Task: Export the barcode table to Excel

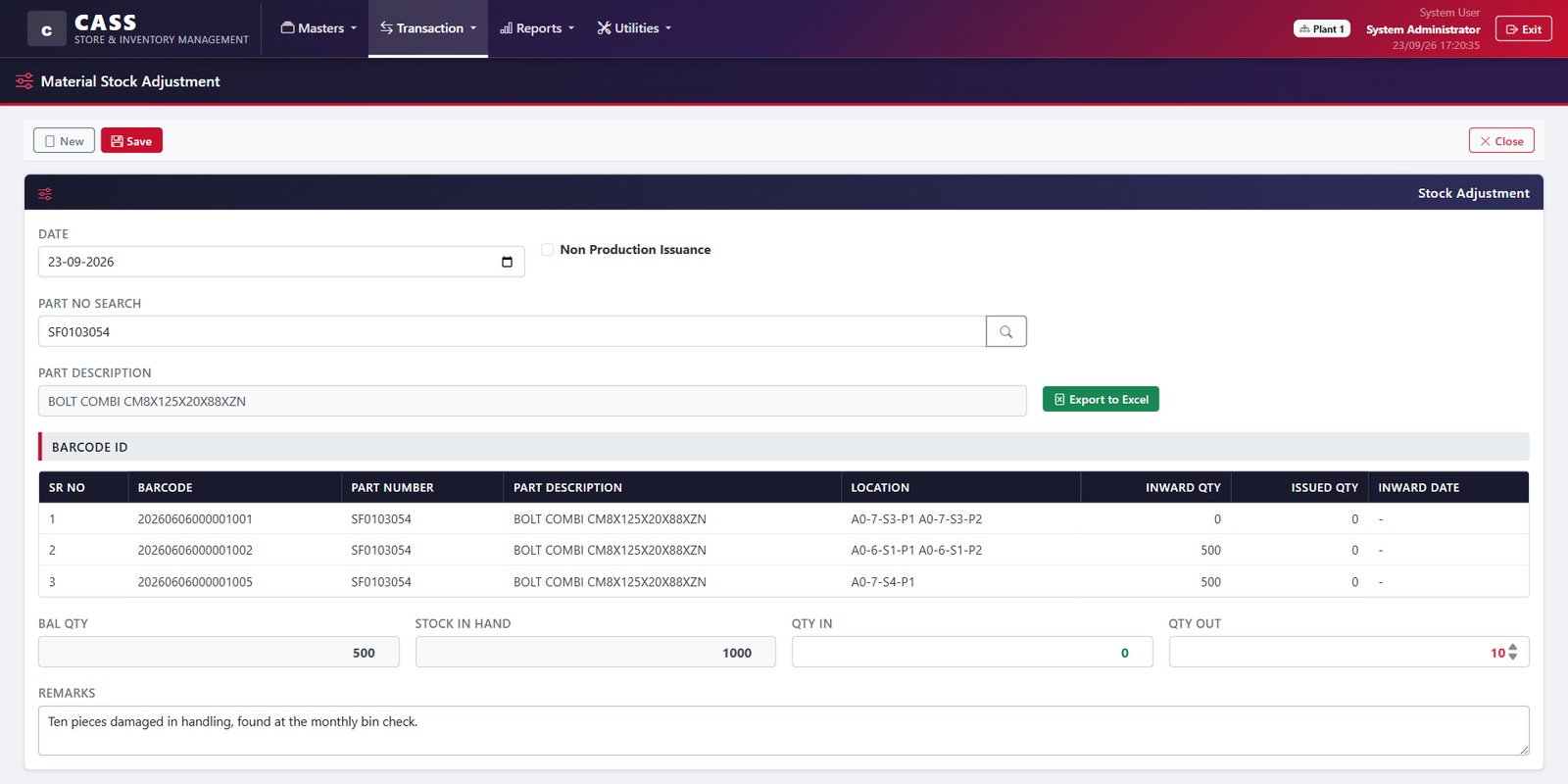Action: pos(1101,399)
